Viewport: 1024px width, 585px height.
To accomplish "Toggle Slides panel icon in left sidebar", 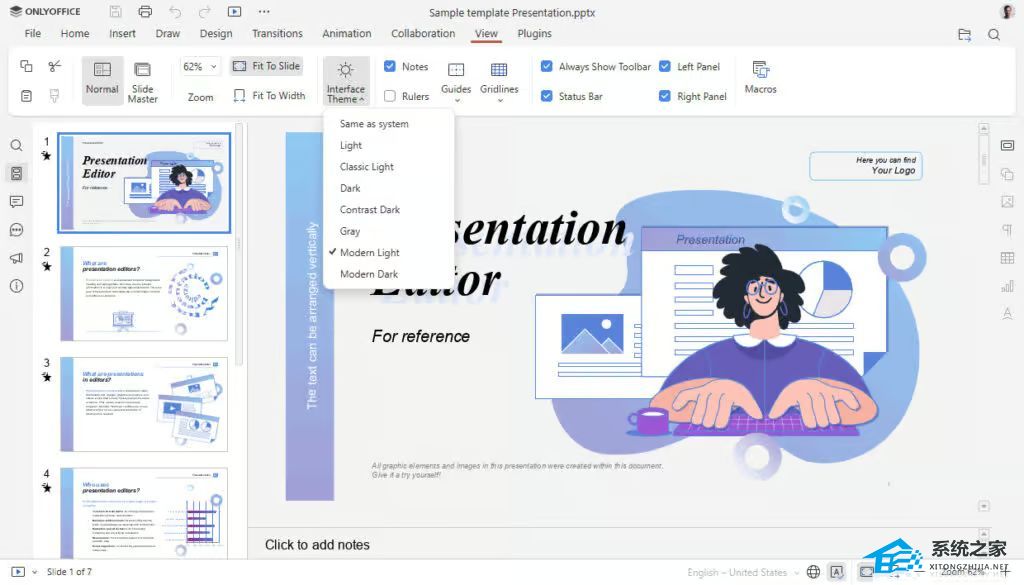I will [x=16, y=174].
